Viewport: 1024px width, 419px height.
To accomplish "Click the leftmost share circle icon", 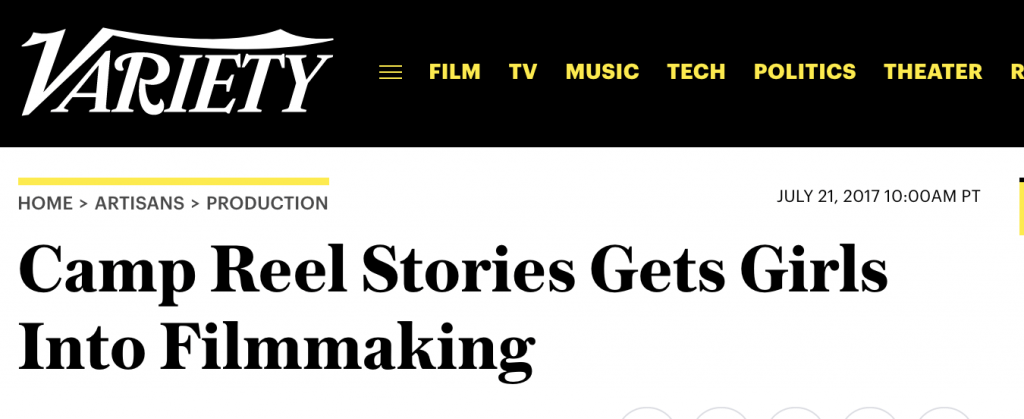I will pyautogui.click(x=646, y=413).
